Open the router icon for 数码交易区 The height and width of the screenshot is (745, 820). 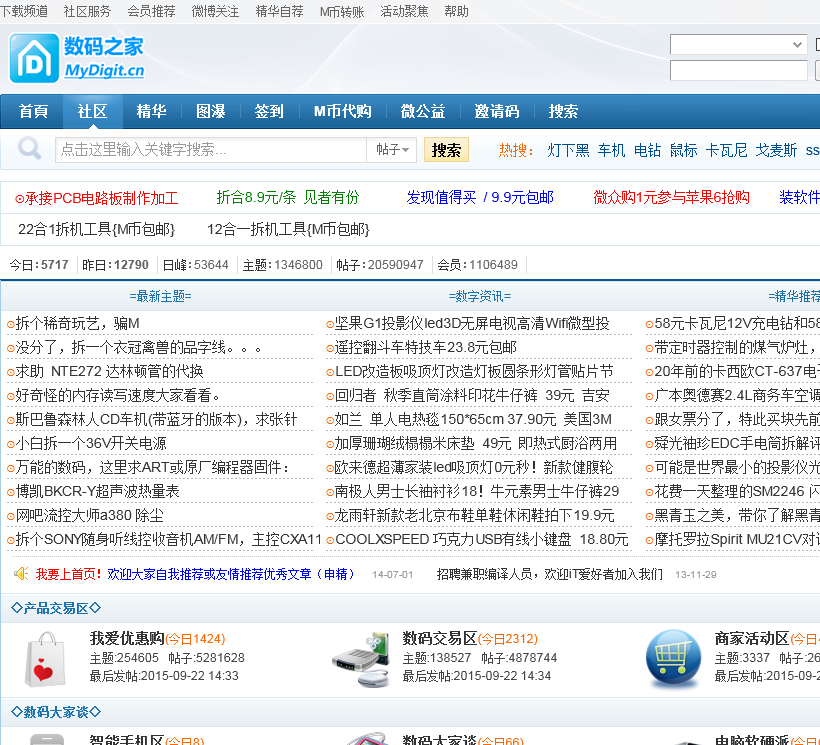(x=361, y=659)
